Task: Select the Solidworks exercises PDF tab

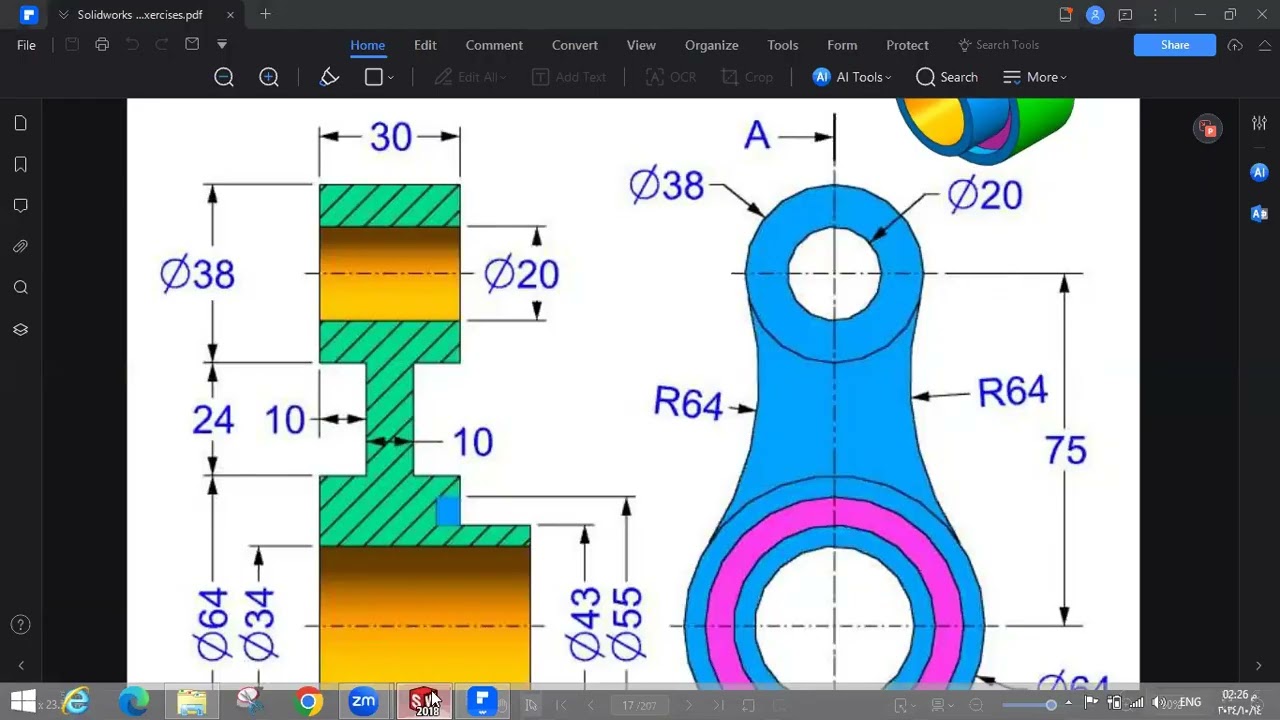Action: tap(140, 15)
